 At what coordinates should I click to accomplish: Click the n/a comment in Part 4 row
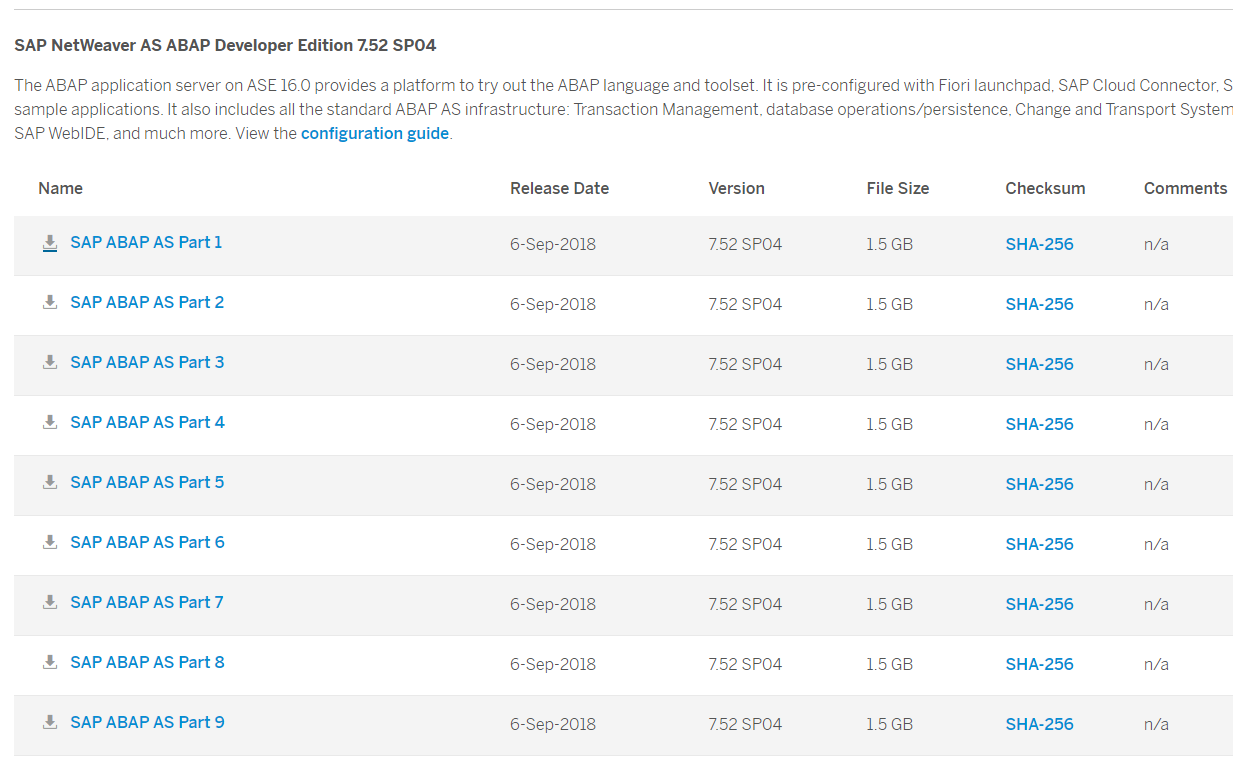point(1156,424)
